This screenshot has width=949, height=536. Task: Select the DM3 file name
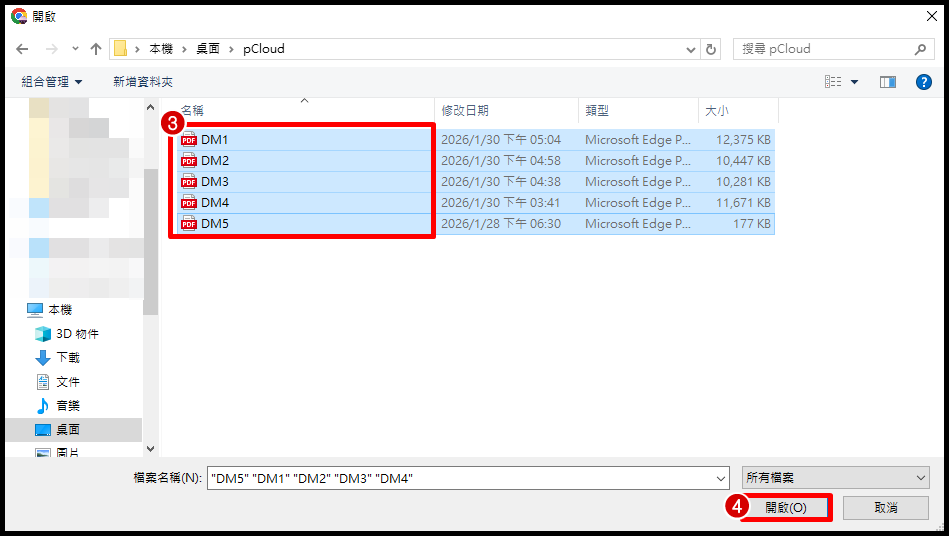[x=215, y=182]
